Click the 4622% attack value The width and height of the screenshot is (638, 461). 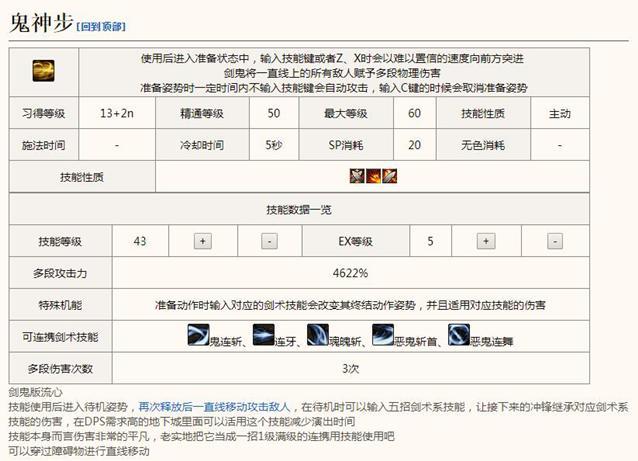point(350,273)
